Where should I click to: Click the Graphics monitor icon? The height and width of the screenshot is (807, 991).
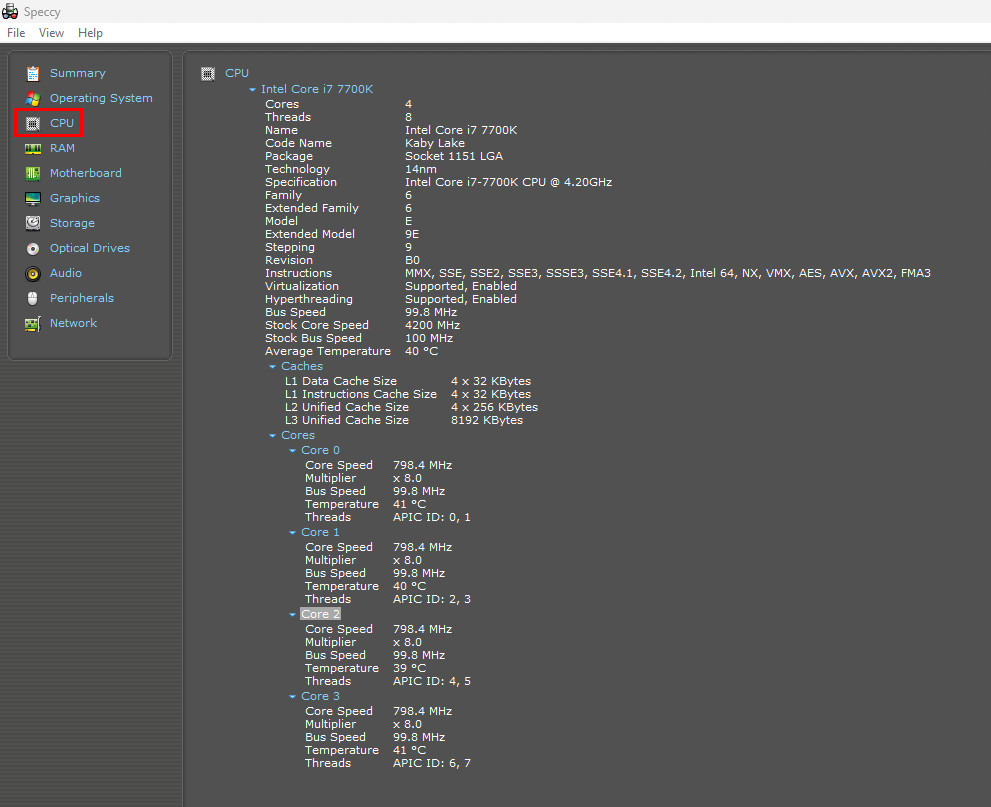[33, 198]
